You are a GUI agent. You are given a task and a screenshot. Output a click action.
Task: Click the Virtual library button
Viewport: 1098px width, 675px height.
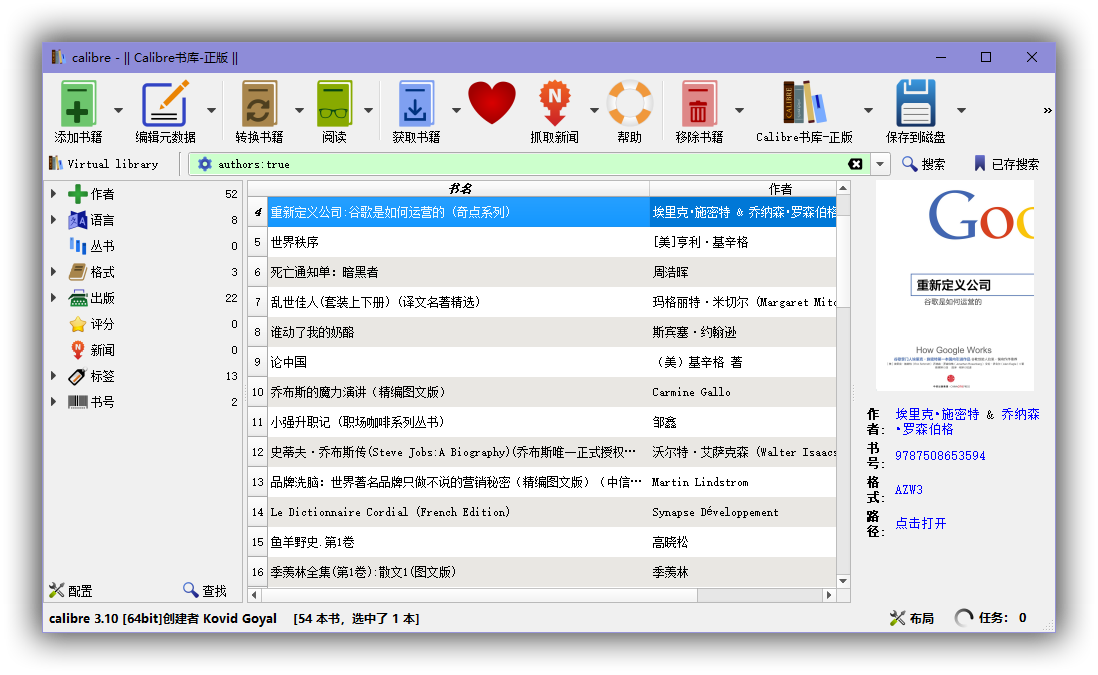pyautogui.click(x=104, y=164)
